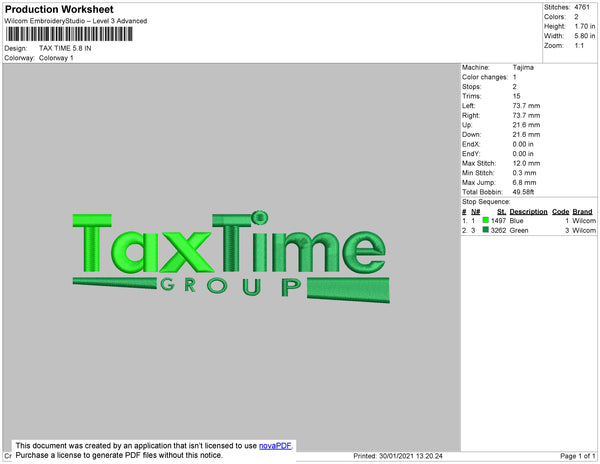Click the Green description in stop sequence
This screenshot has width=600, height=464.
pos(519,230)
